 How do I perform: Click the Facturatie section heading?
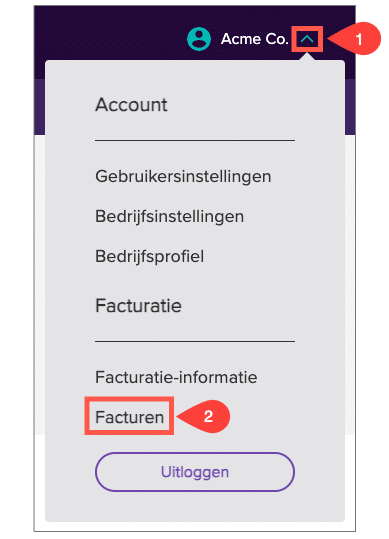click(138, 306)
